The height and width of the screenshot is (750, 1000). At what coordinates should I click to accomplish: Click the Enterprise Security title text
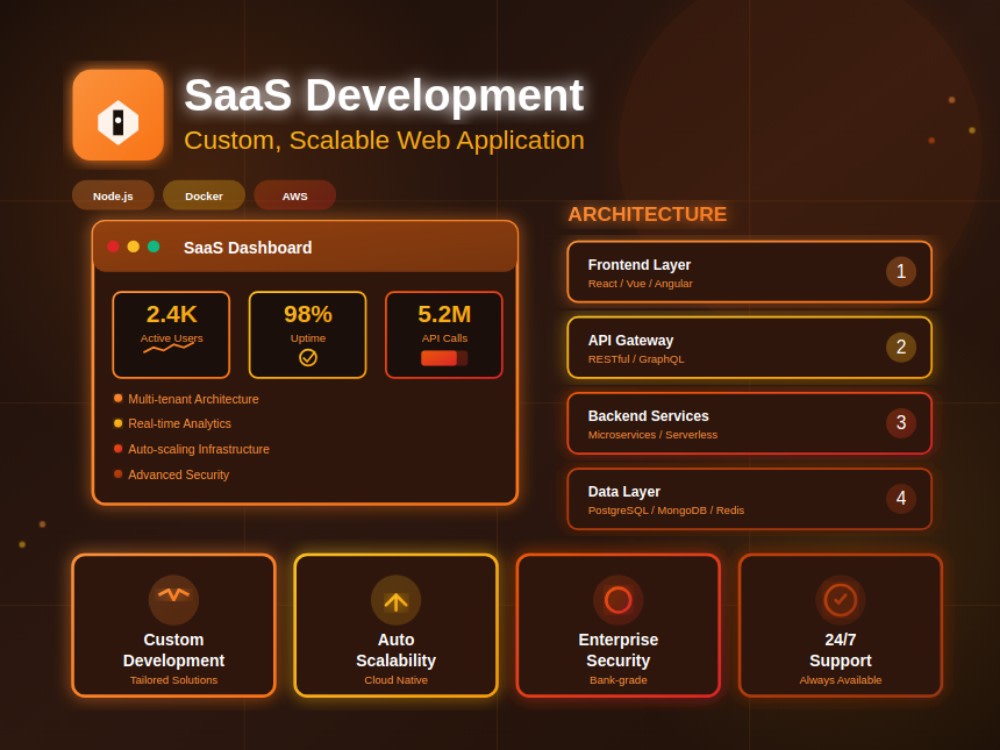pos(618,650)
